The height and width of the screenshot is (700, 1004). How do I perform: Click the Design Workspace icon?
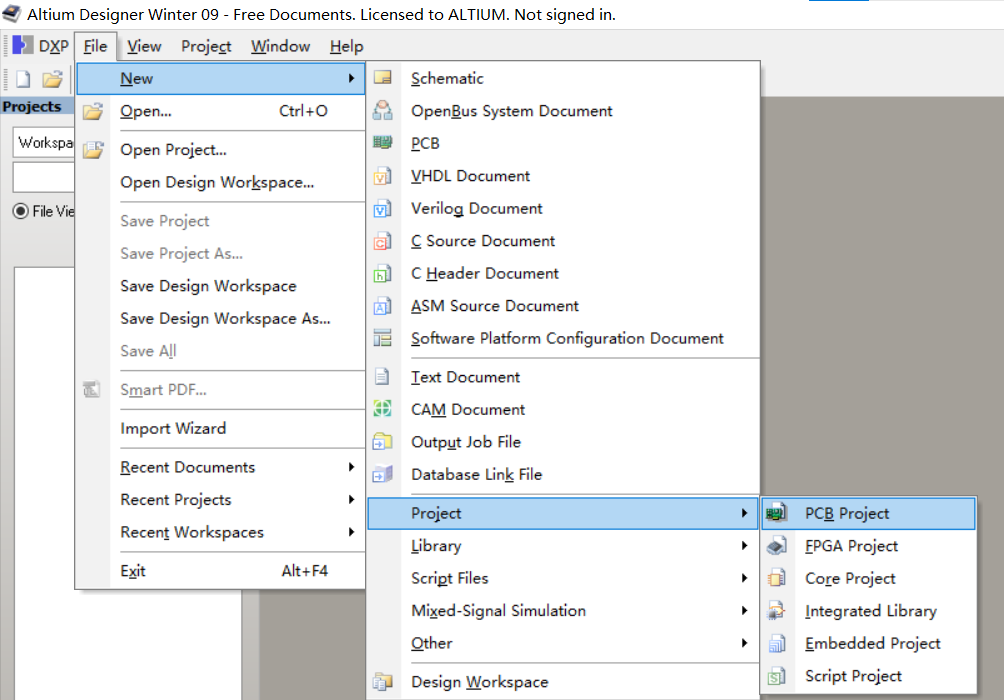point(383,682)
